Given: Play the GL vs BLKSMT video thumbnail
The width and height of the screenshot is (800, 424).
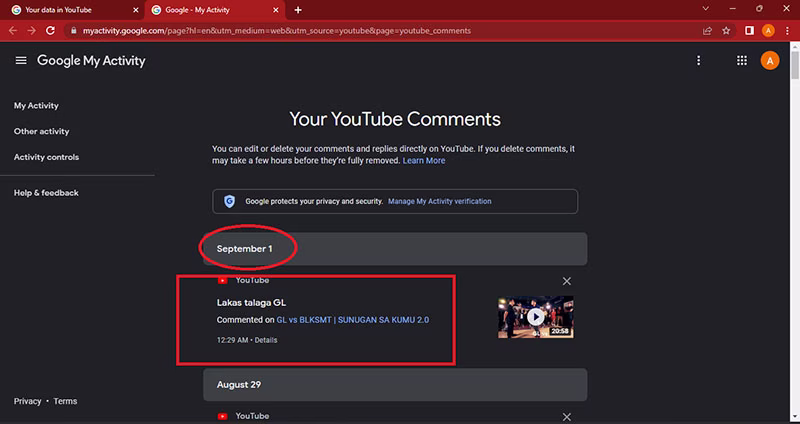Looking at the screenshot, I should tap(535, 317).
